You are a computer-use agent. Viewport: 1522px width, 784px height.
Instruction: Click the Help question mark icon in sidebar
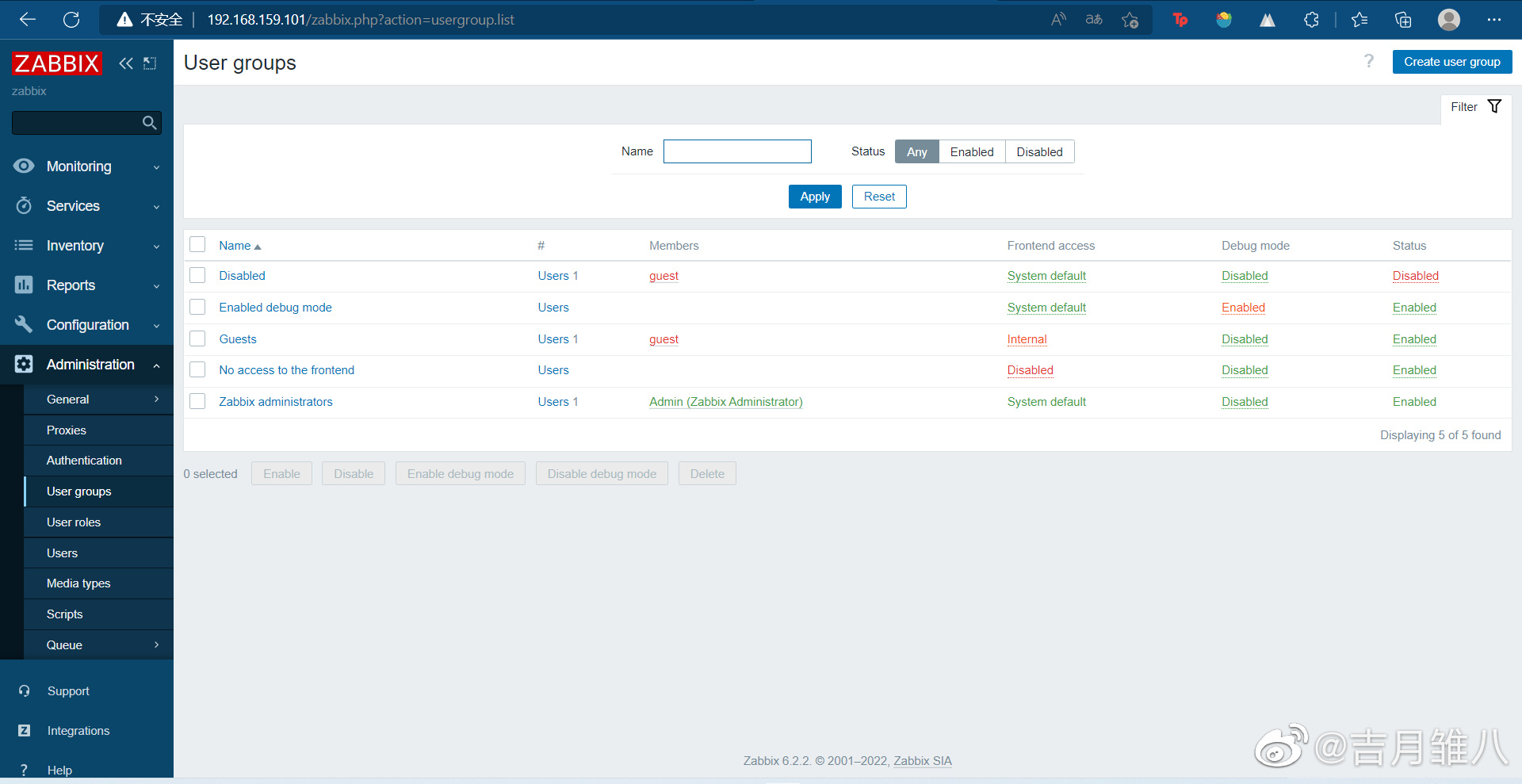tap(25, 770)
